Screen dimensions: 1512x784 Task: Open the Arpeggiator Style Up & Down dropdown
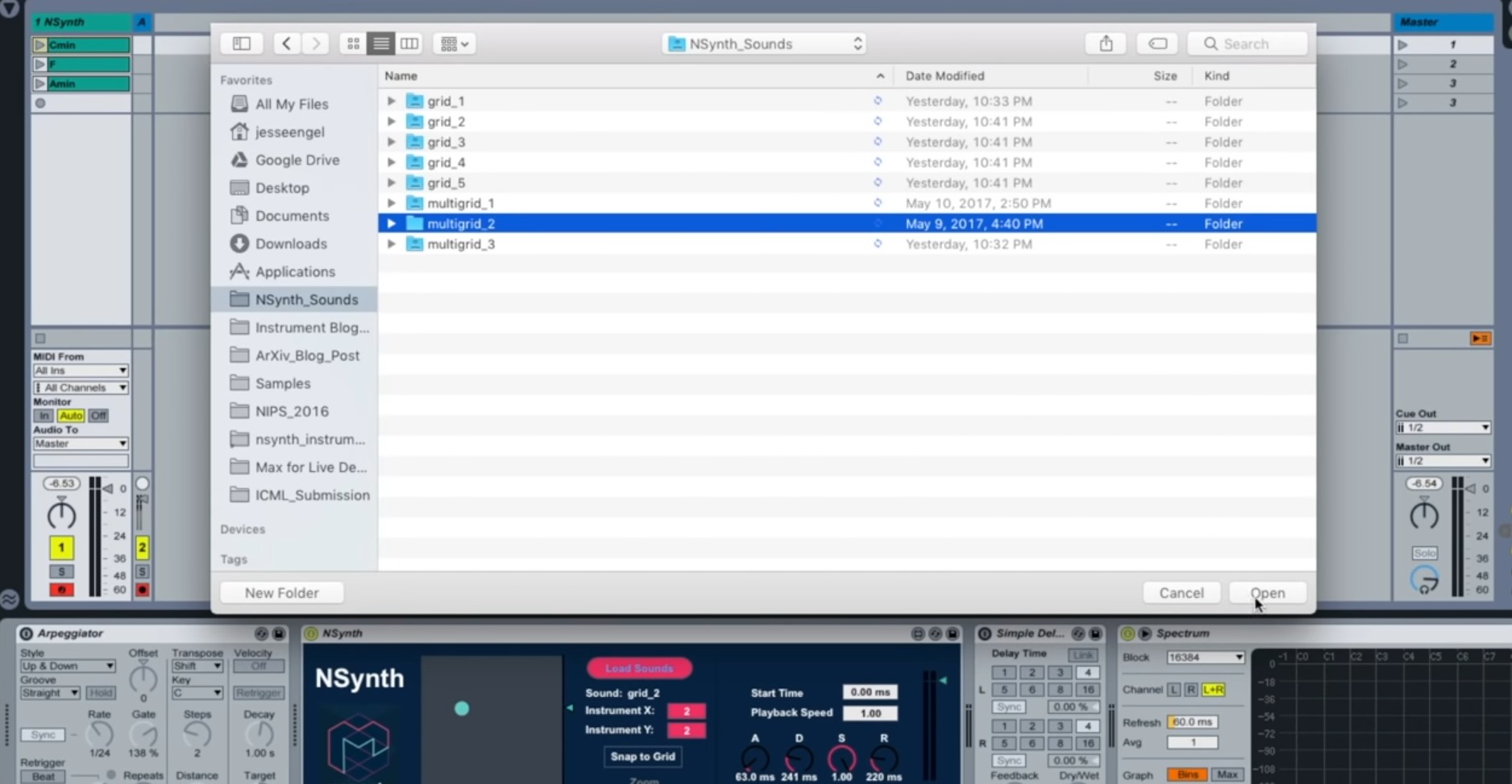[68, 666]
